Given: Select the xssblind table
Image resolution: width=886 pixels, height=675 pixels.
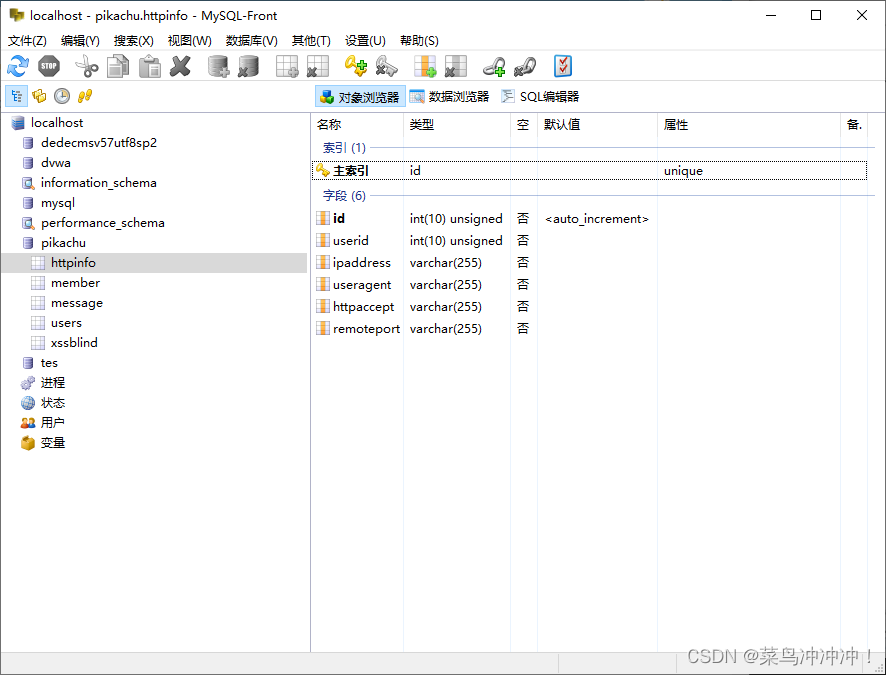Looking at the screenshot, I should click(x=74, y=342).
